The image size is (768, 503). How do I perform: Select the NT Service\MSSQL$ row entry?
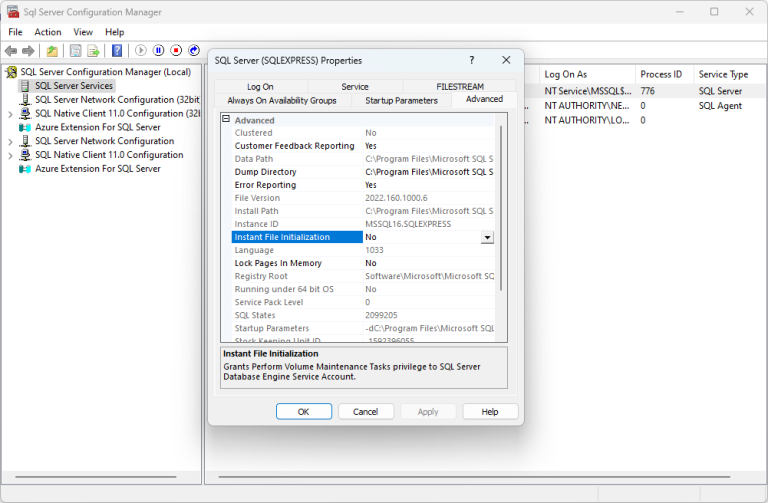click(x=588, y=91)
